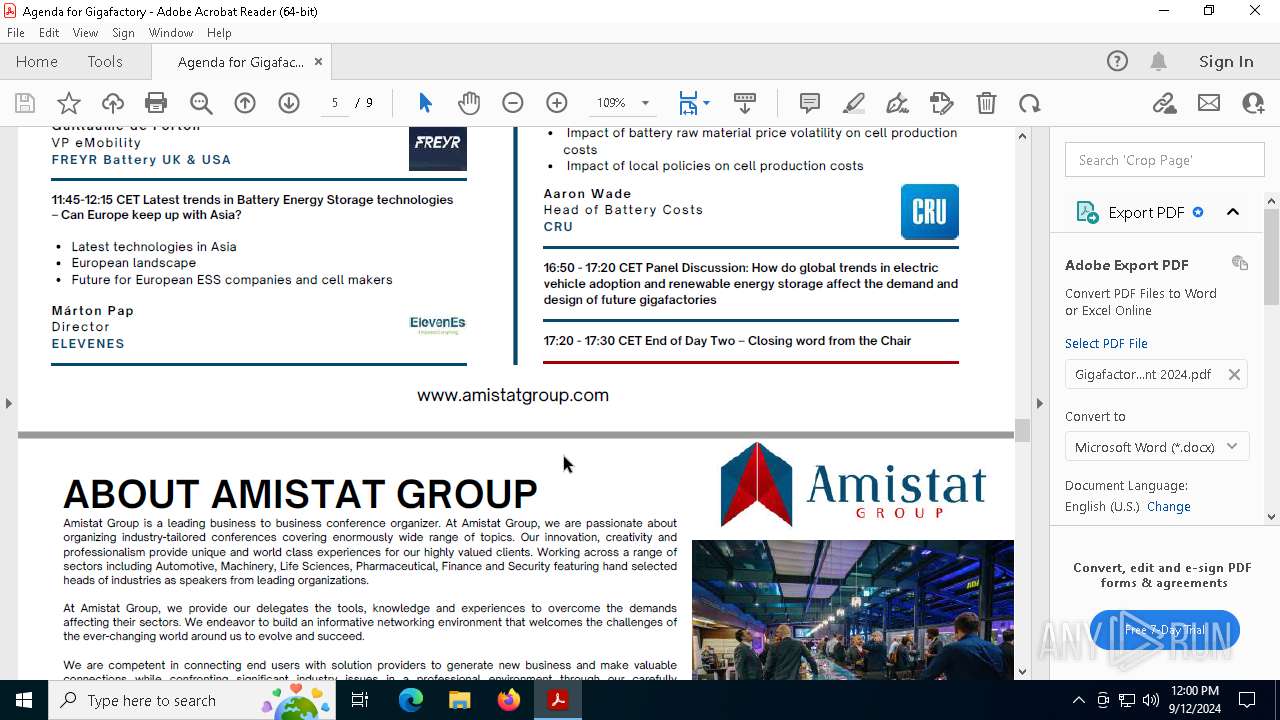Viewport: 1280px width, 720px height.
Task: Open the Window menu
Action: [x=171, y=33]
